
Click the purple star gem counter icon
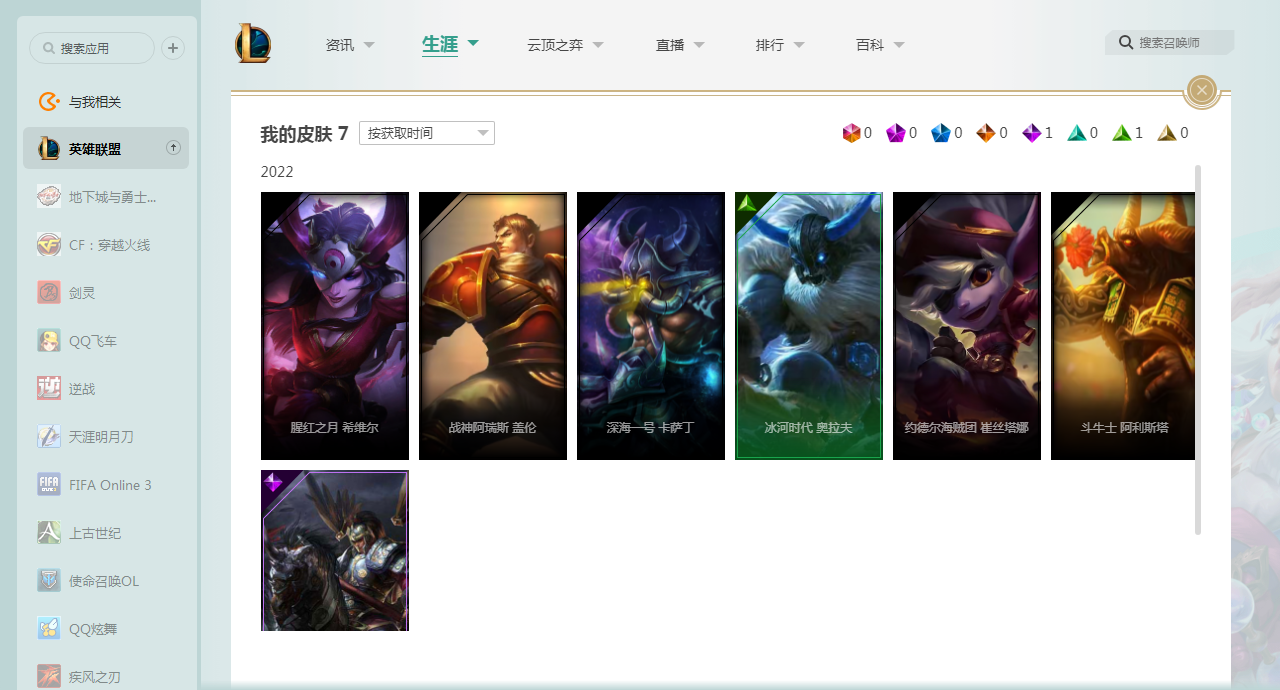click(x=1032, y=133)
